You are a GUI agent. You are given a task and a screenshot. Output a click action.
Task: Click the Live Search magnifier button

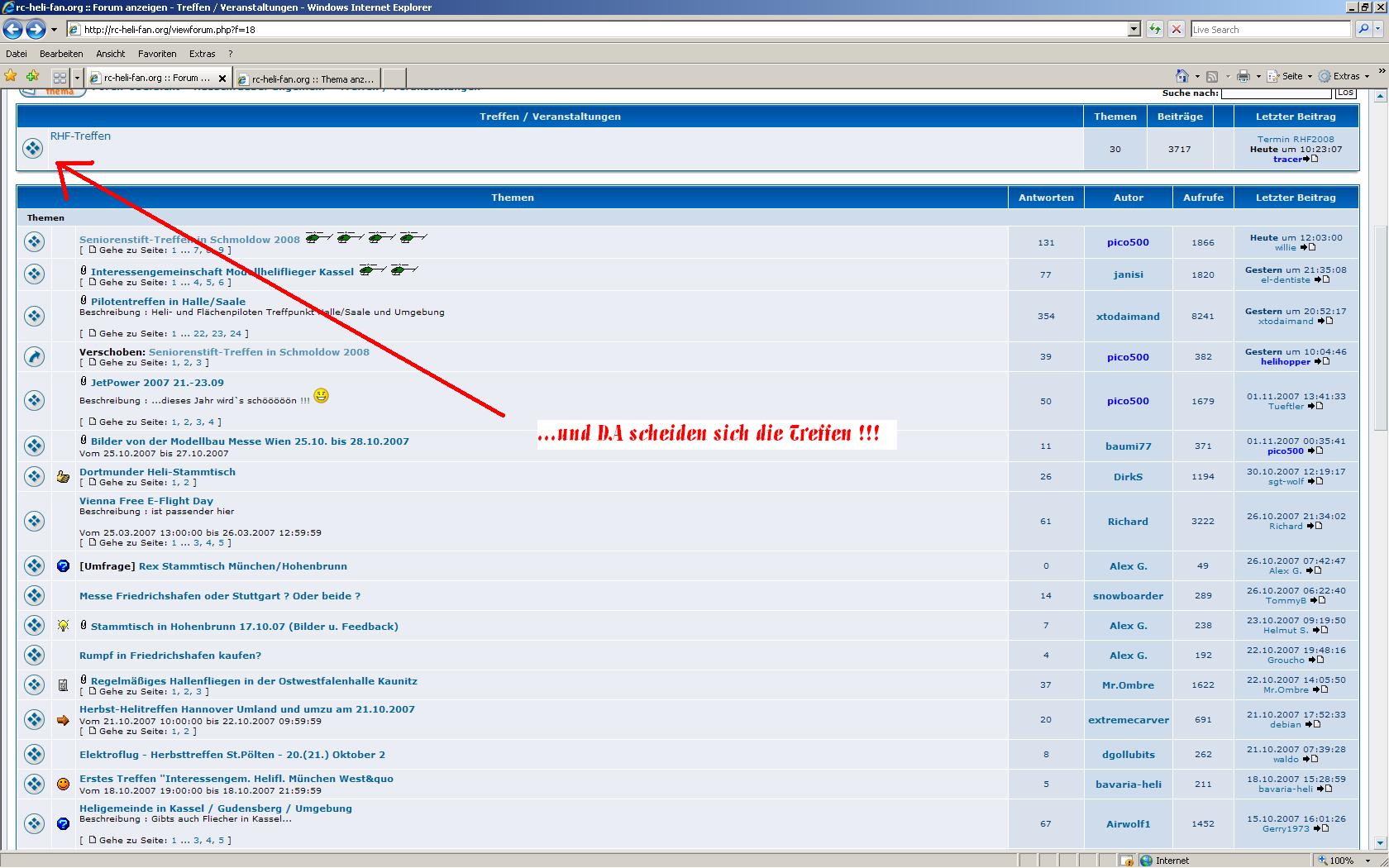(x=1363, y=30)
